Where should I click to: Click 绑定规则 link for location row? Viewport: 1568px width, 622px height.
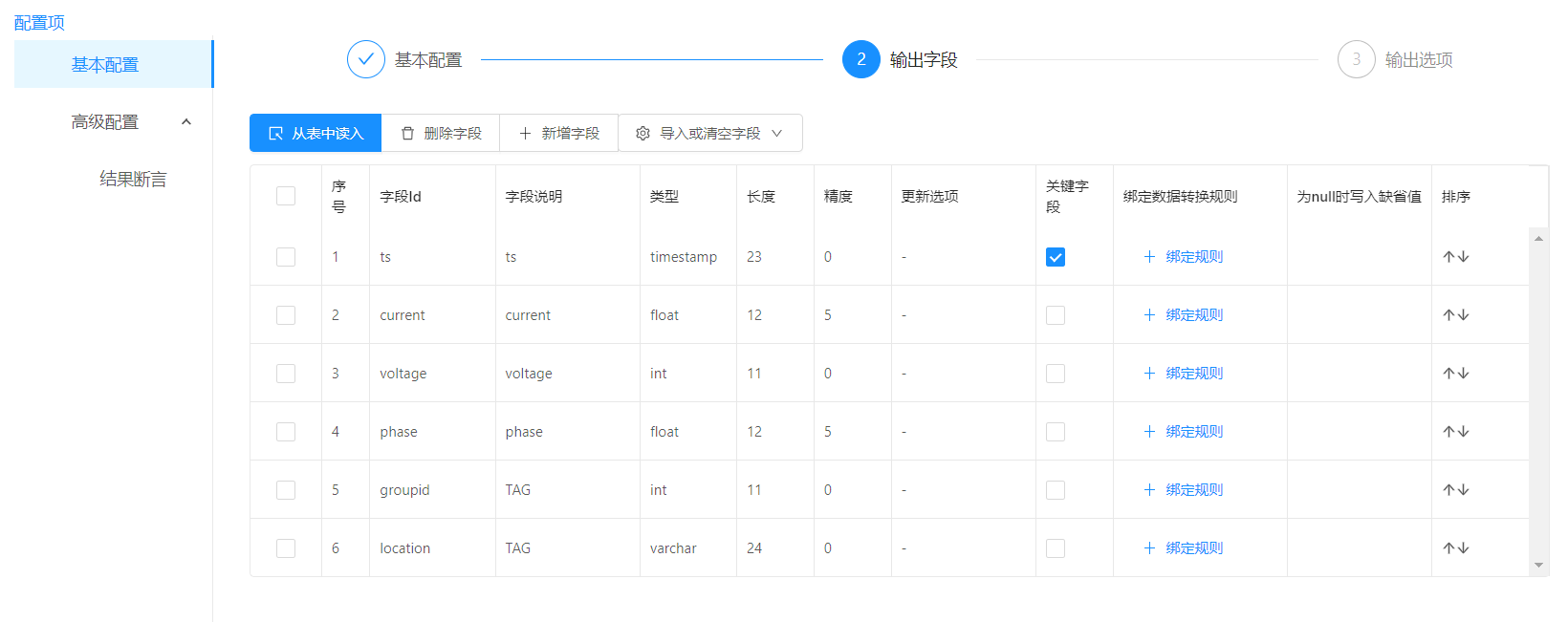1193,548
